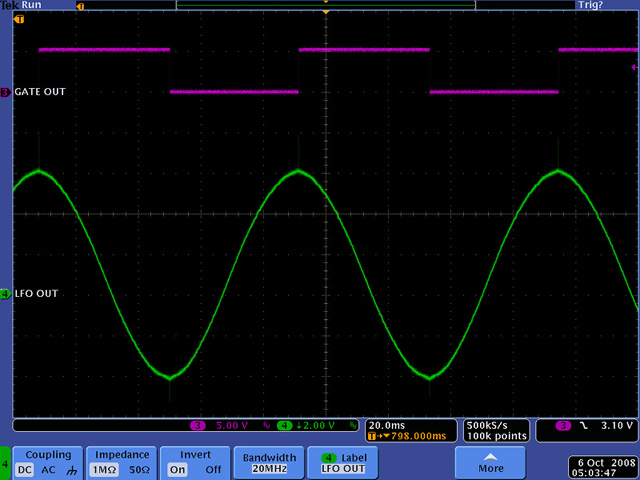Screen dimensions: 640x480
Task: Choose 50Ω input impedance
Action: tap(139, 470)
